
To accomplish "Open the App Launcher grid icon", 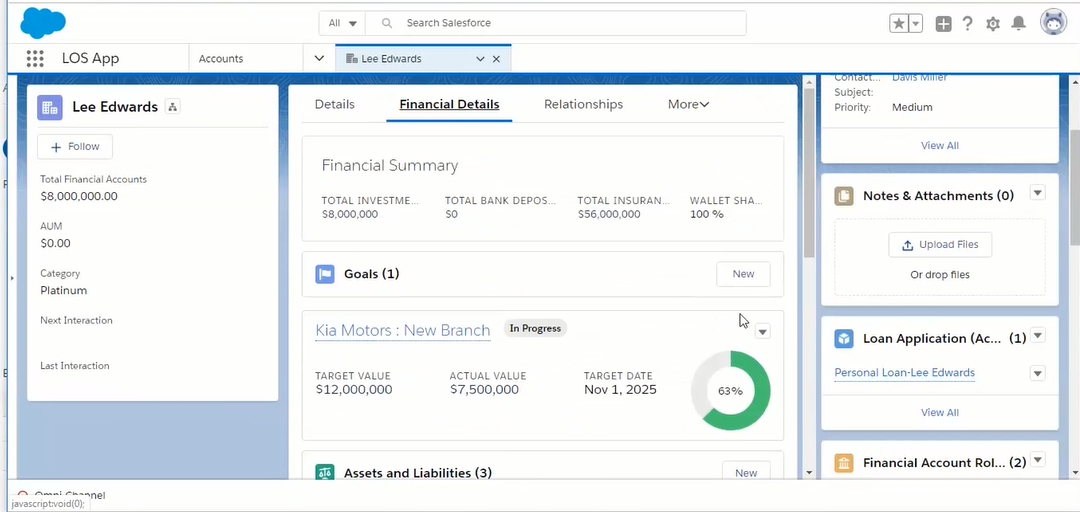I will pyautogui.click(x=35, y=59).
